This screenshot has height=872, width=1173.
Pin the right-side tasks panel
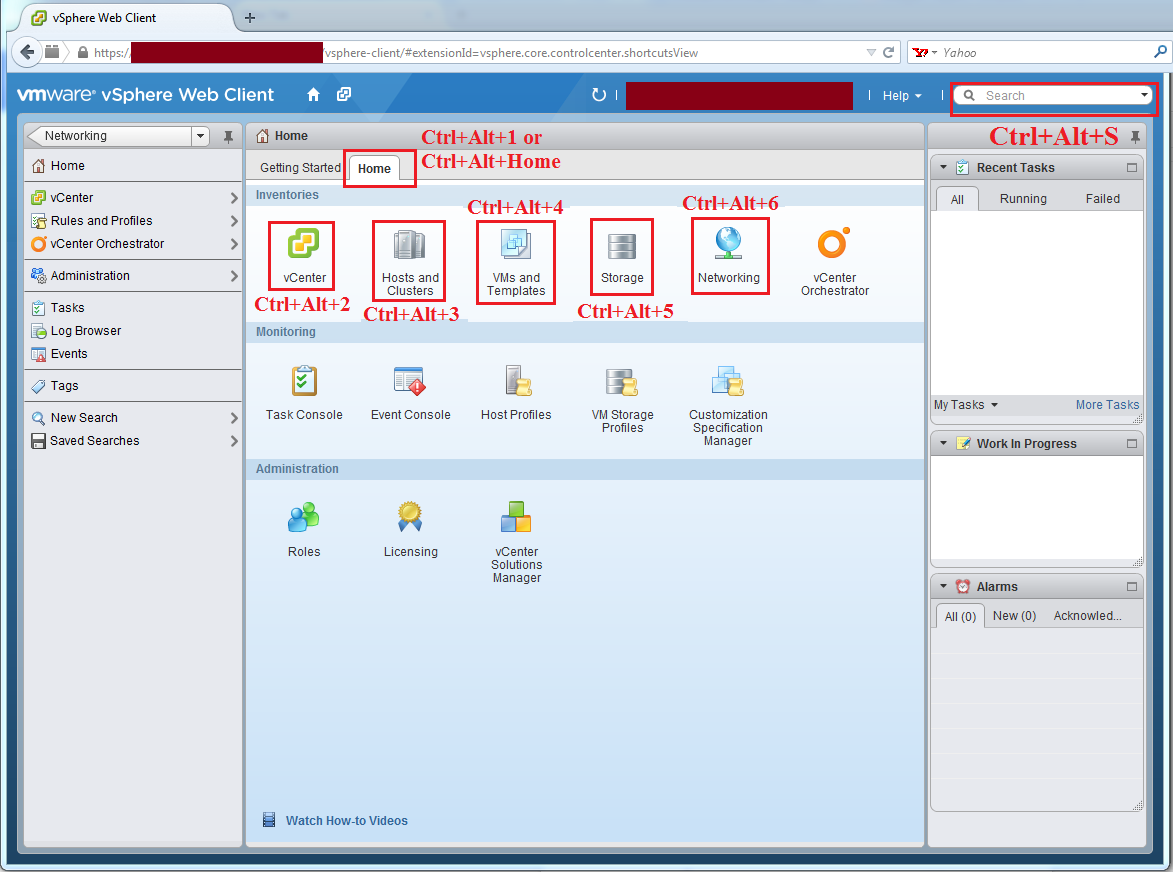(x=1135, y=136)
